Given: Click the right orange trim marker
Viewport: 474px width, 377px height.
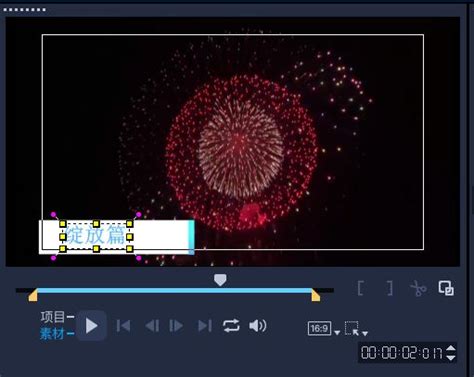Looking at the screenshot, I should coord(315,296).
